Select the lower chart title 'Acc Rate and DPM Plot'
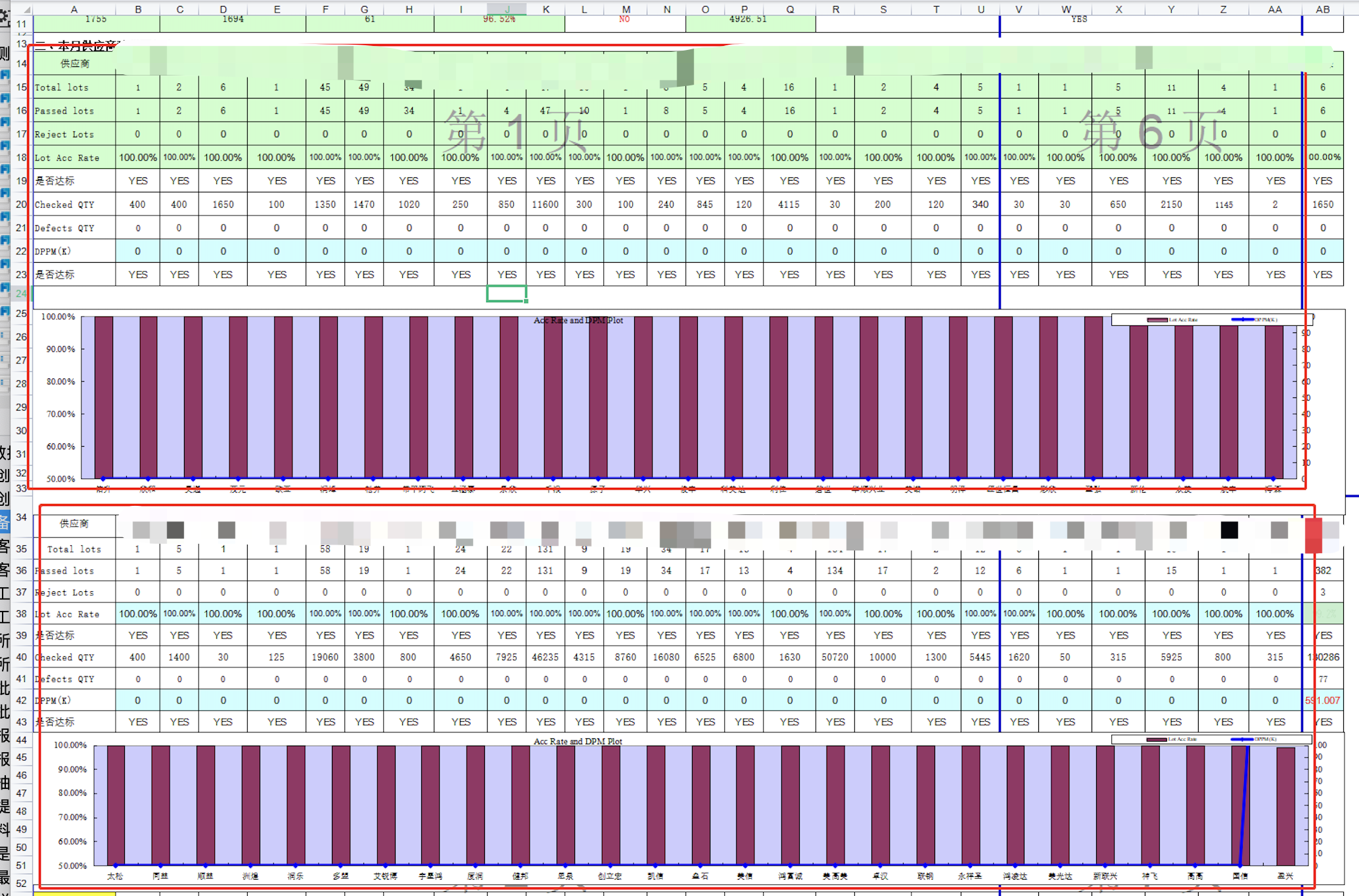1359x896 pixels. (578, 741)
